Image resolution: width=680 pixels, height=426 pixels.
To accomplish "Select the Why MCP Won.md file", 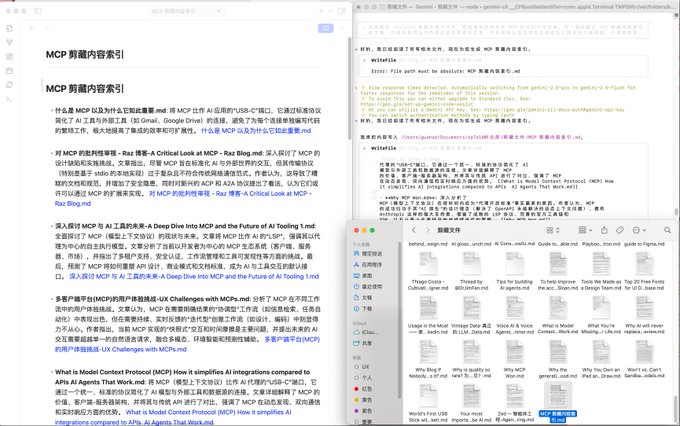I will point(515,353).
